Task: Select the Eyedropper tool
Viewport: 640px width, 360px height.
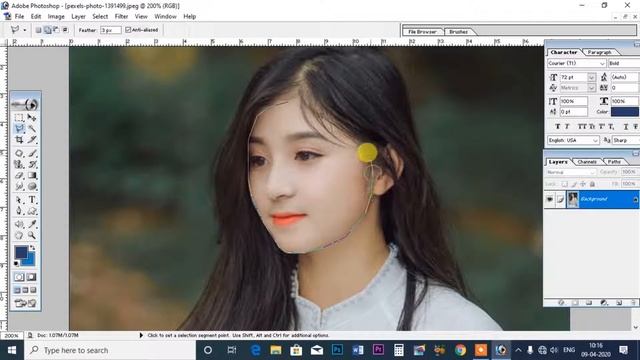Action: (32, 224)
